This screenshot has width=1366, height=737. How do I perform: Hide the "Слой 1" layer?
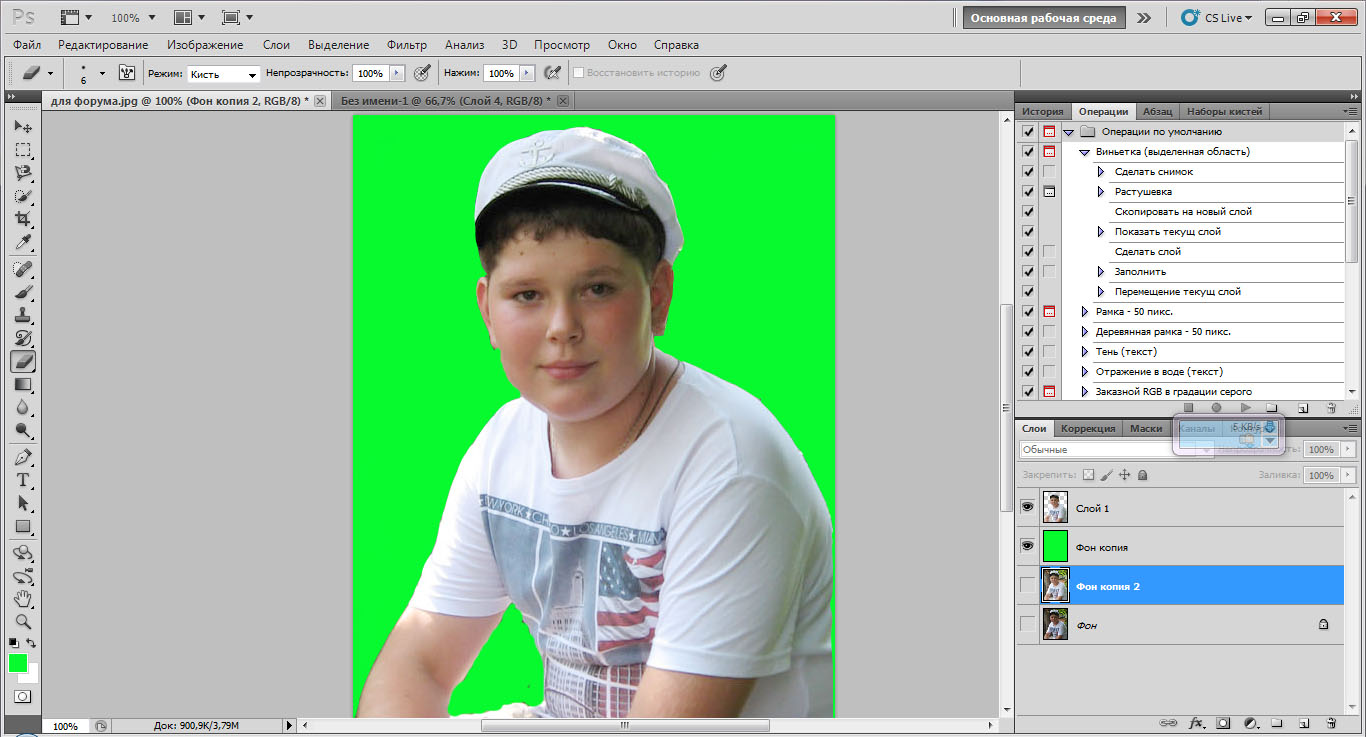[1027, 508]
